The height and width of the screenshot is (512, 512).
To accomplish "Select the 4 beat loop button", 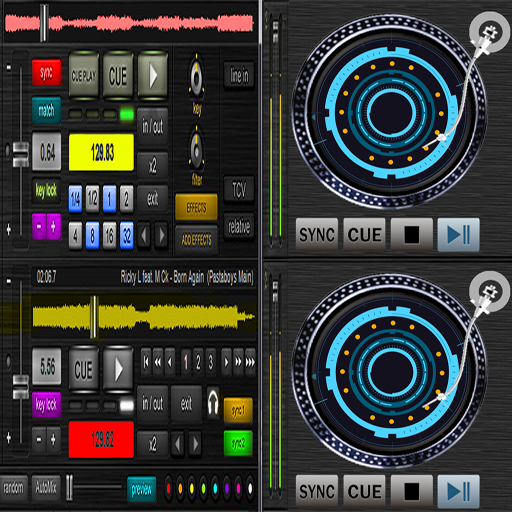I will (75, 236).
